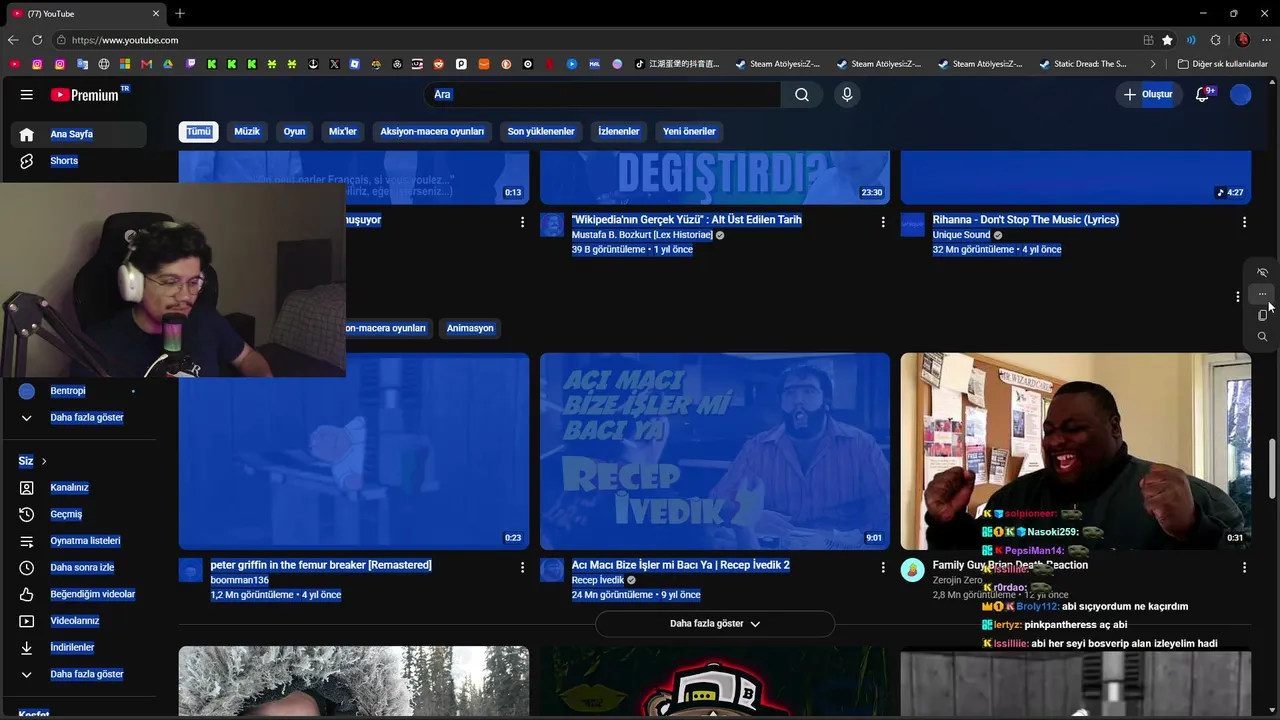Click the copy icon in floating toolbar
Image resolution: width=1280 pixels, height=720 pixels.
pos(1262,315)
